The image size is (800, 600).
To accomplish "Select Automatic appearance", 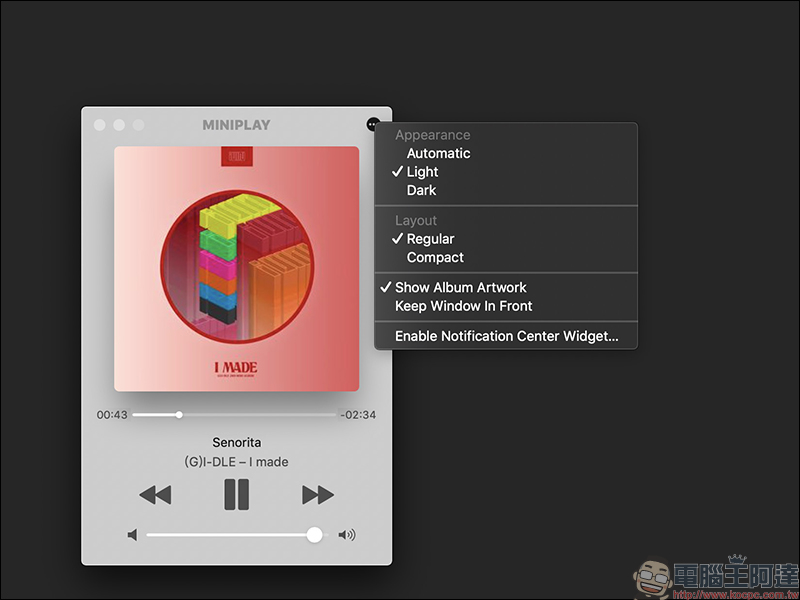I will [506, 153].
